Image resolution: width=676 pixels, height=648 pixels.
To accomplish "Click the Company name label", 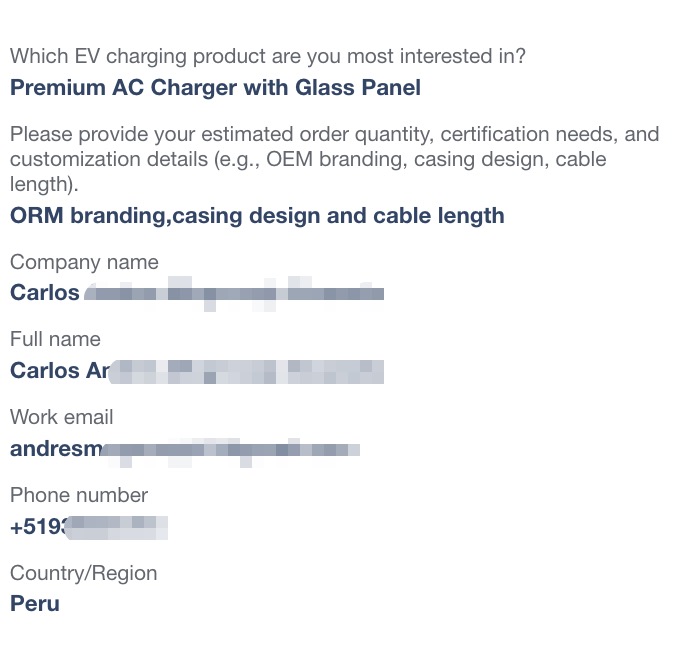I will click(x=84, y=262).
